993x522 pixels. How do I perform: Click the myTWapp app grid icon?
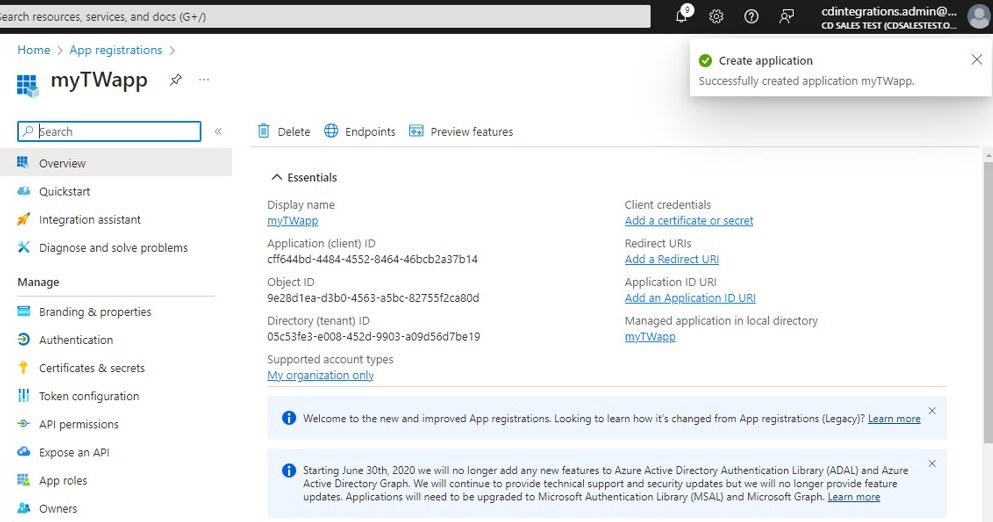pyautogui.click(x=27, y=85)
